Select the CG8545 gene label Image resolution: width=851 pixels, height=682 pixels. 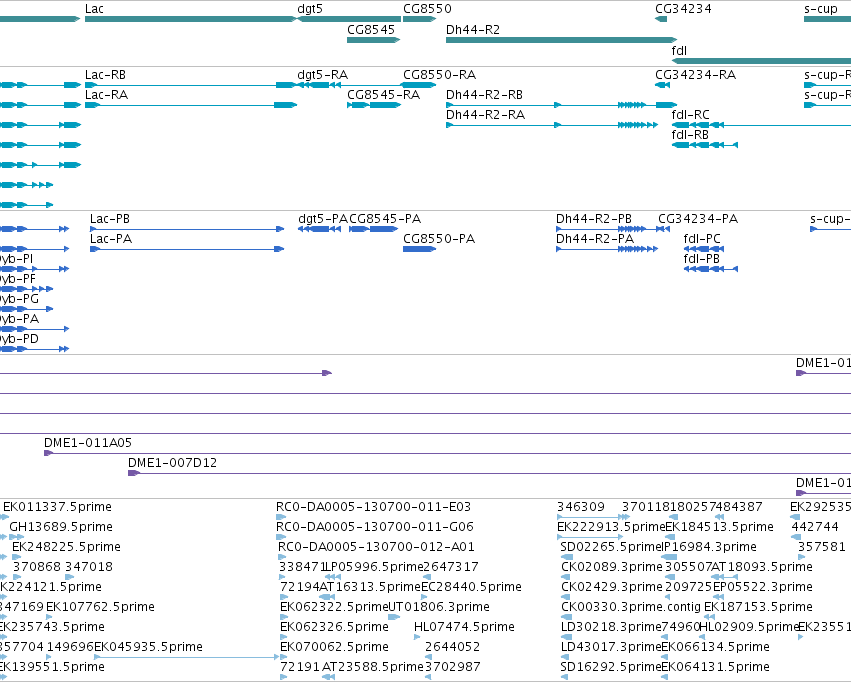371,30
